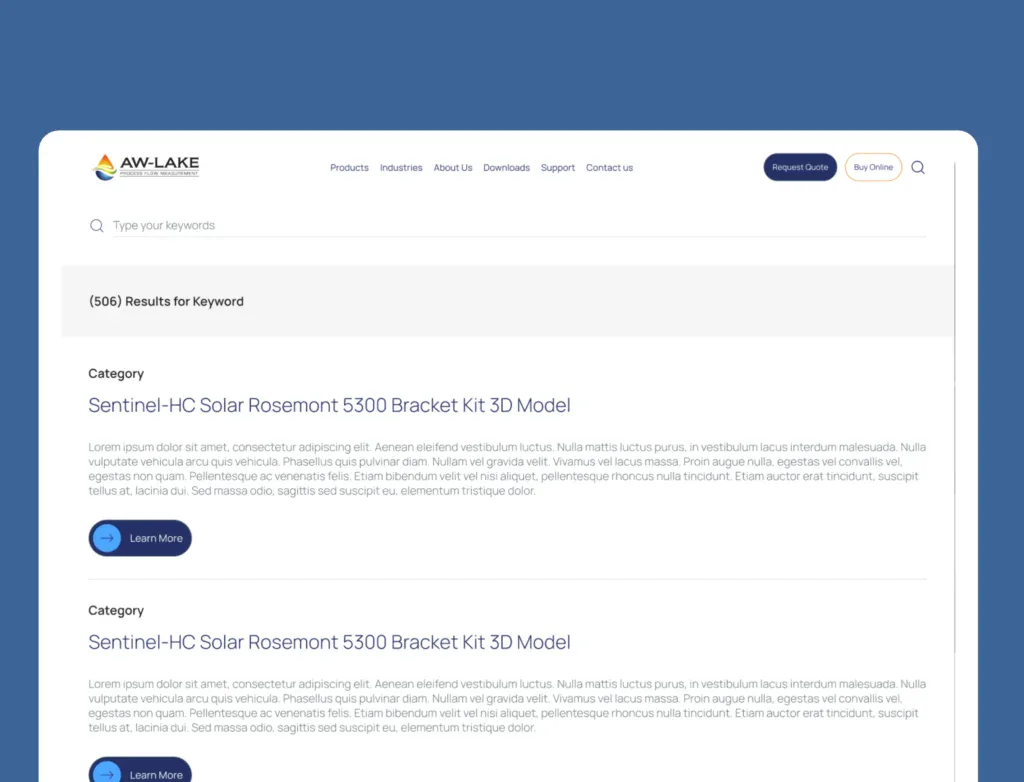
Task: Click the Contact us link
Action: pos(609,168)
